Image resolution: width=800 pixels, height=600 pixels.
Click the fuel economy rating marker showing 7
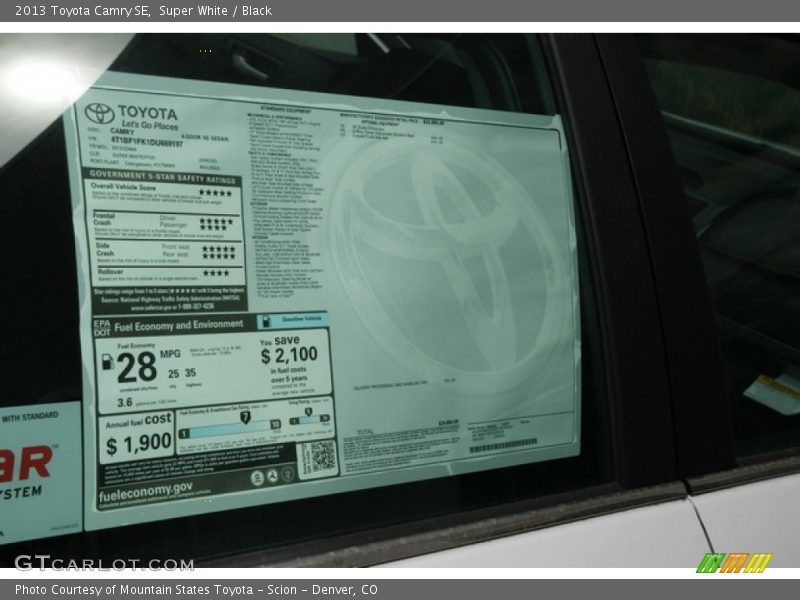[245, 417]
